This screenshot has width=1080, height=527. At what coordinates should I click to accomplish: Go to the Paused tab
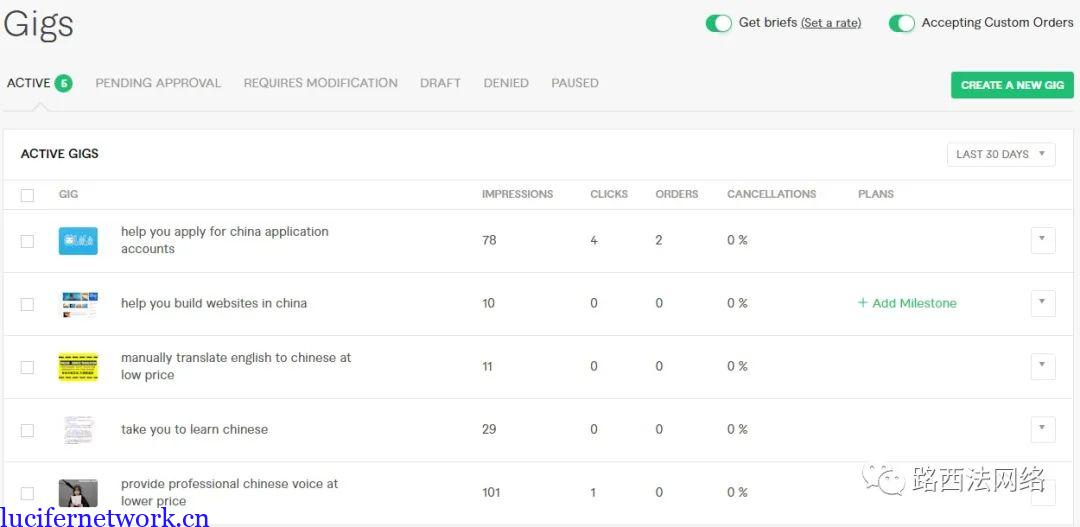pyautogui.click(x=574, y=83)
